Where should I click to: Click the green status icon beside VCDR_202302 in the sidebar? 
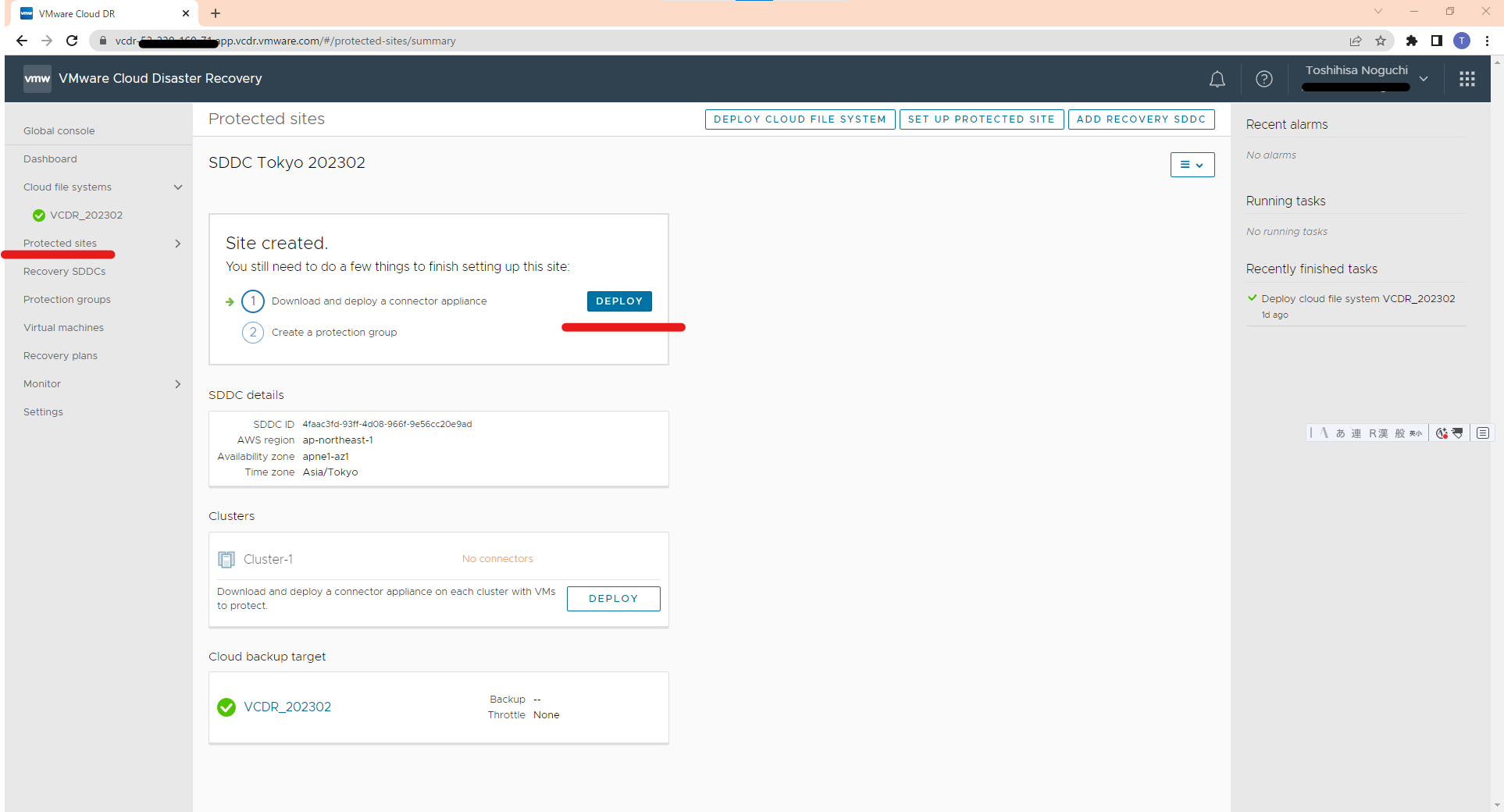(x=38, y=215)
